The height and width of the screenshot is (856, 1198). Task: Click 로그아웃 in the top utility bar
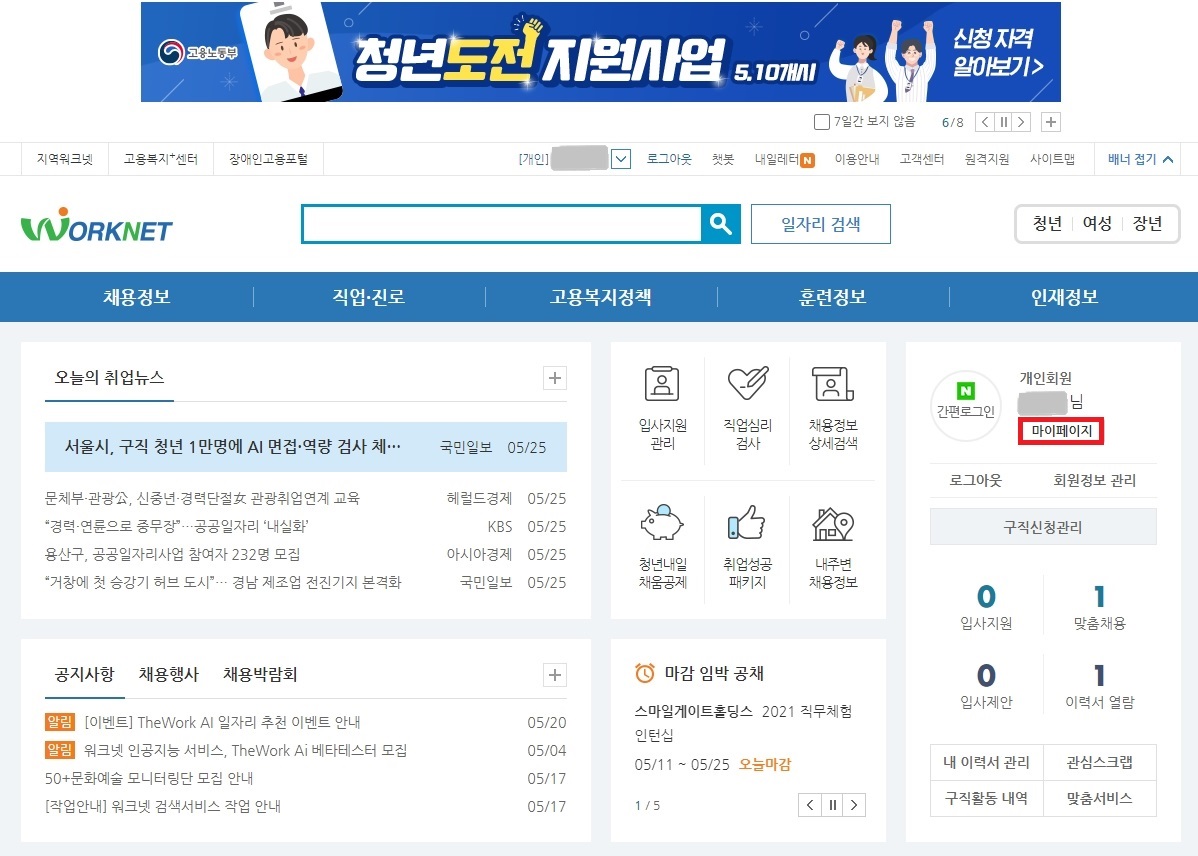pyautogui.click(x=669, y=159)
